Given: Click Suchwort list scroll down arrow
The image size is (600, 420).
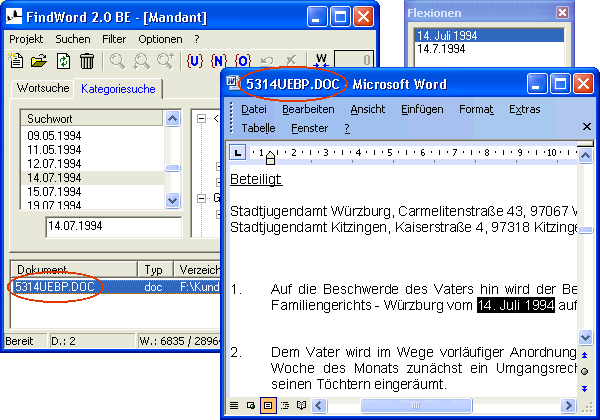Looking at the screenshot, I should [x=173, y=200].
